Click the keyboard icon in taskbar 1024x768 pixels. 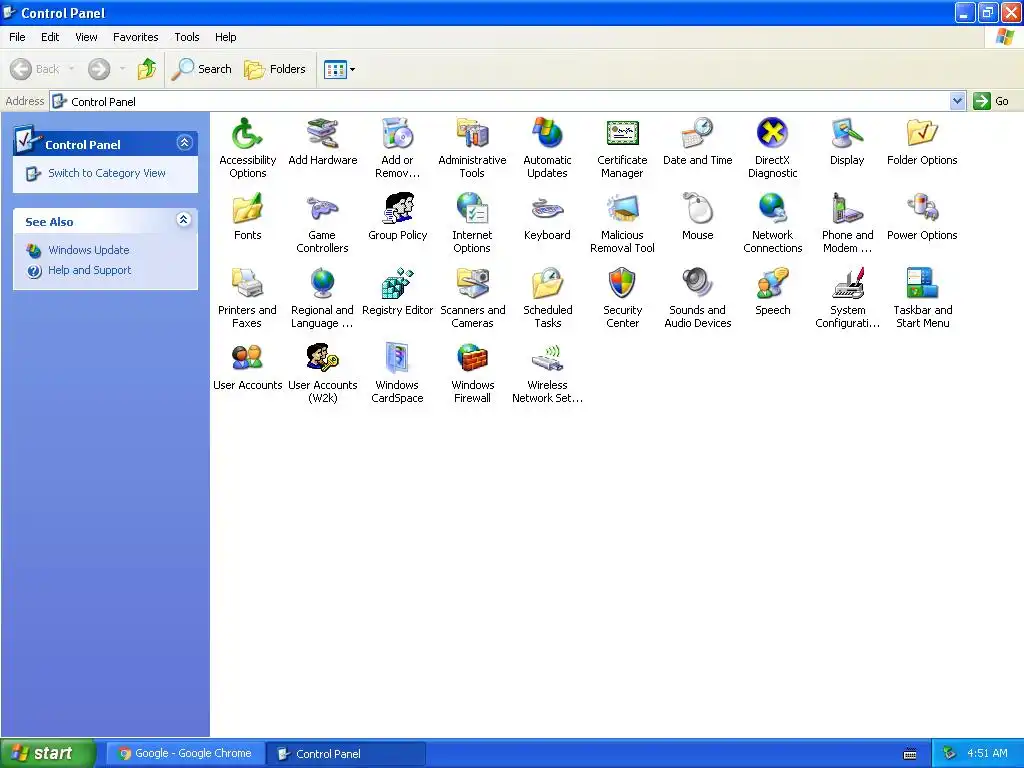pos(910,754)
